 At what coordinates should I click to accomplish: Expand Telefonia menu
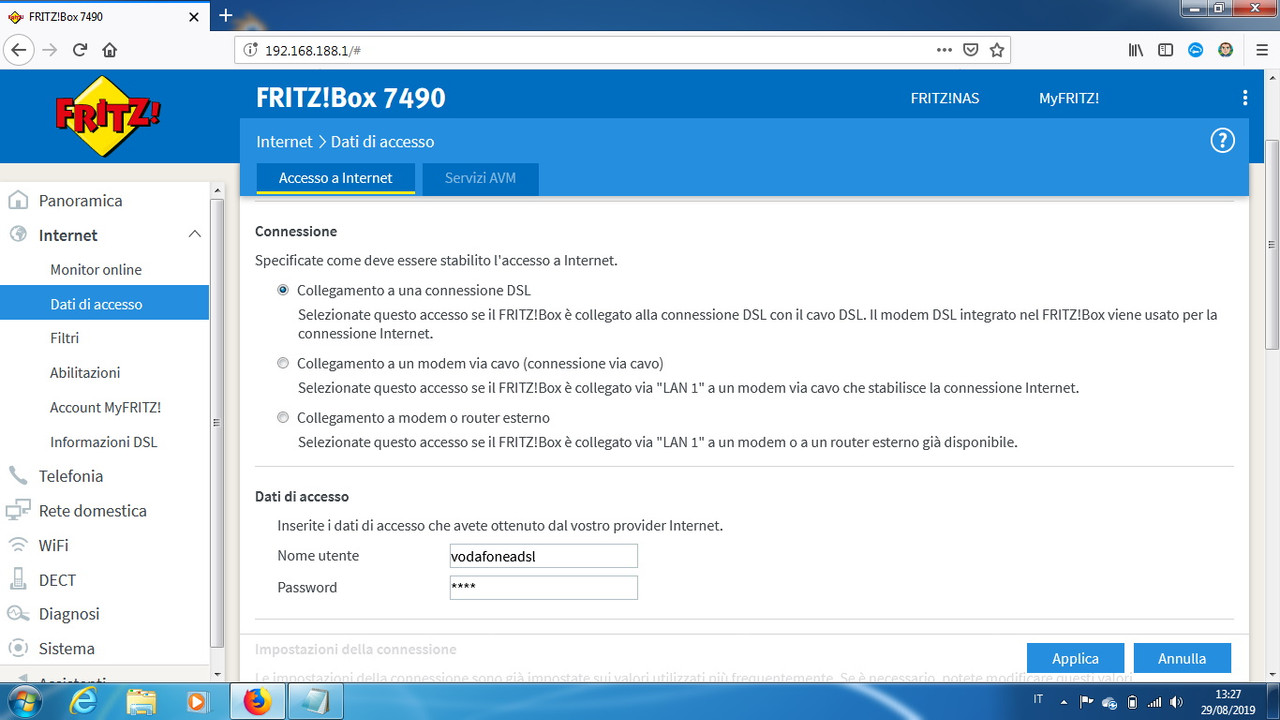tap(71, 476)
